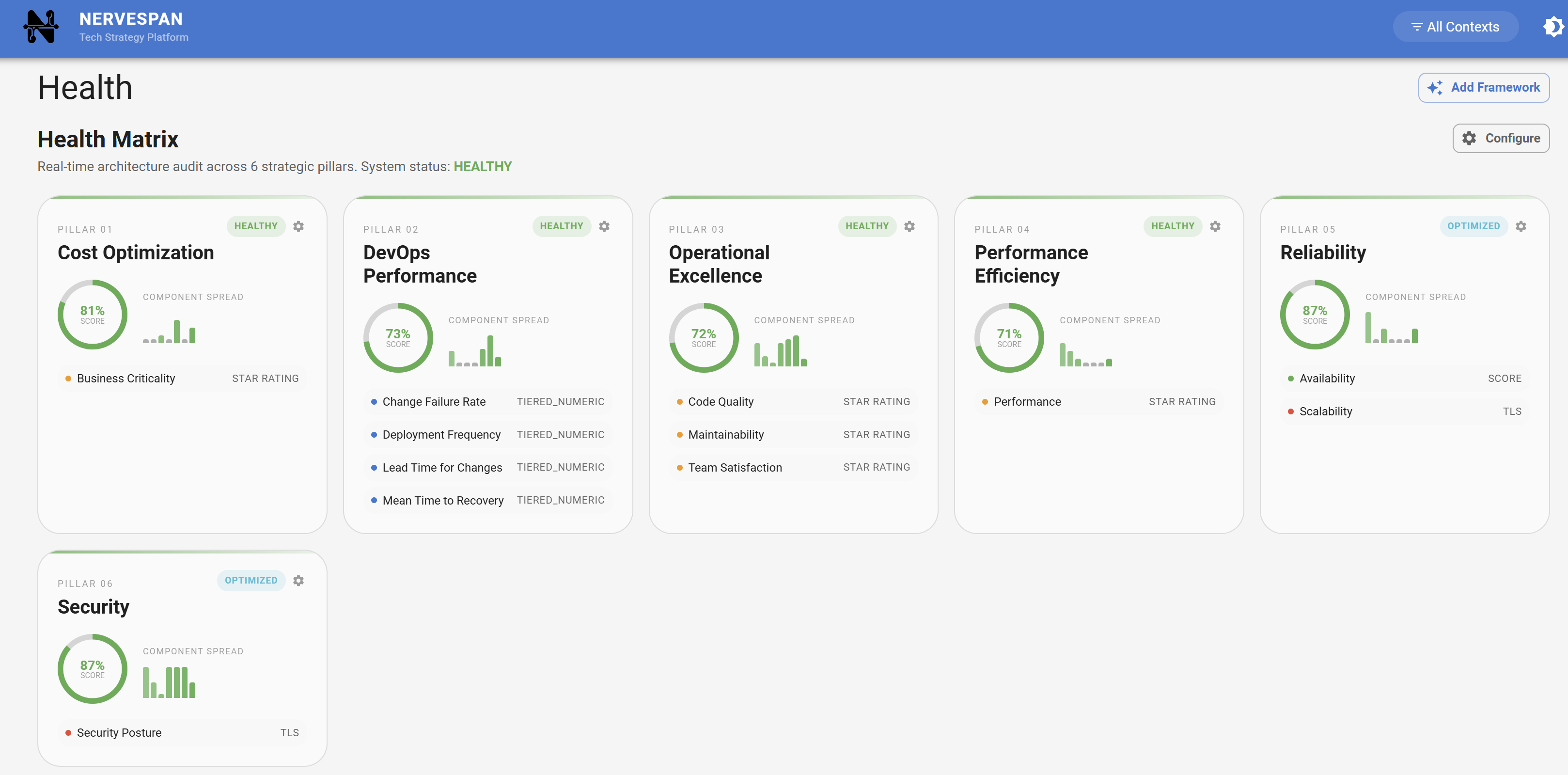This screenshot has height=775, width=1568.
Task: Click the Health page heading
Action: [85, 88]
